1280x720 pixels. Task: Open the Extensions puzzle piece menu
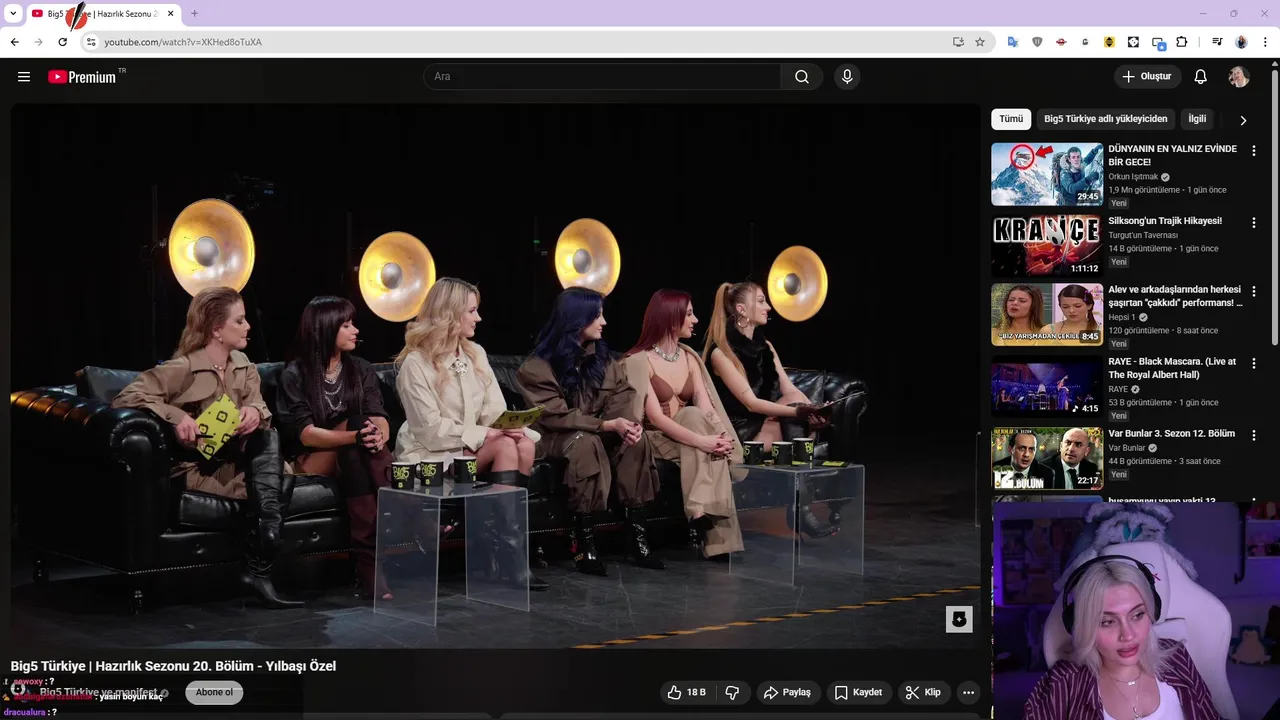coord(1182,42)
